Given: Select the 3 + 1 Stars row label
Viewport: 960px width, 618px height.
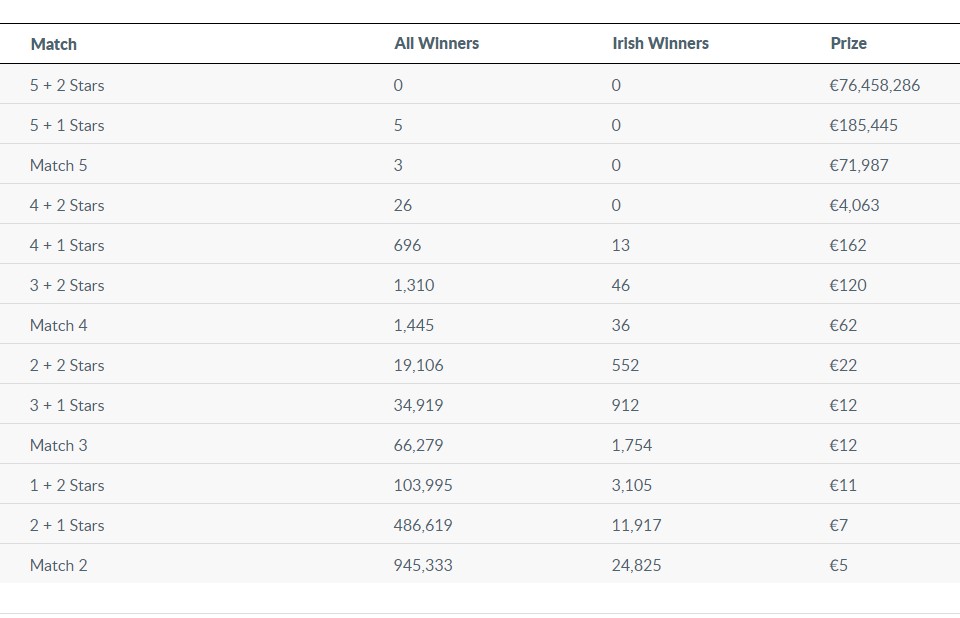Looking at the screenshot, I should 67,405.
